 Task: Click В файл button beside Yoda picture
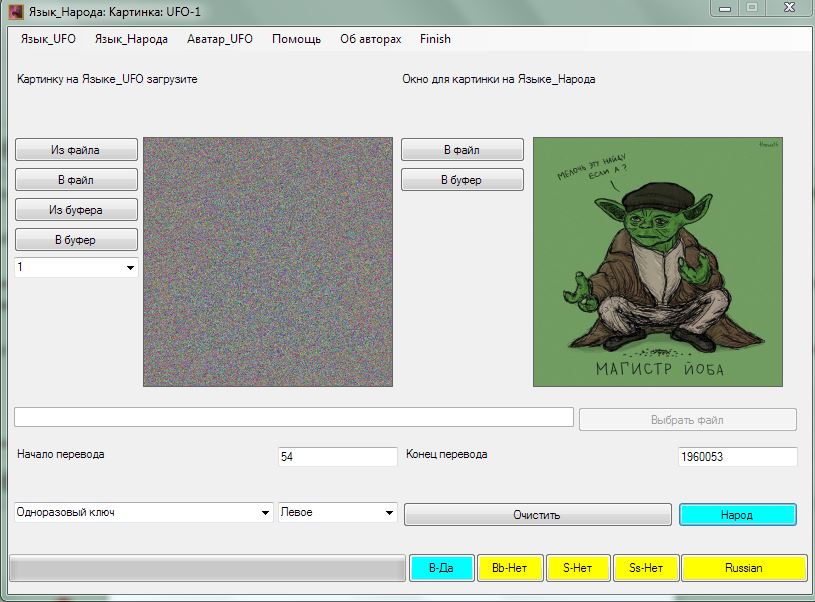click(462, 150)
